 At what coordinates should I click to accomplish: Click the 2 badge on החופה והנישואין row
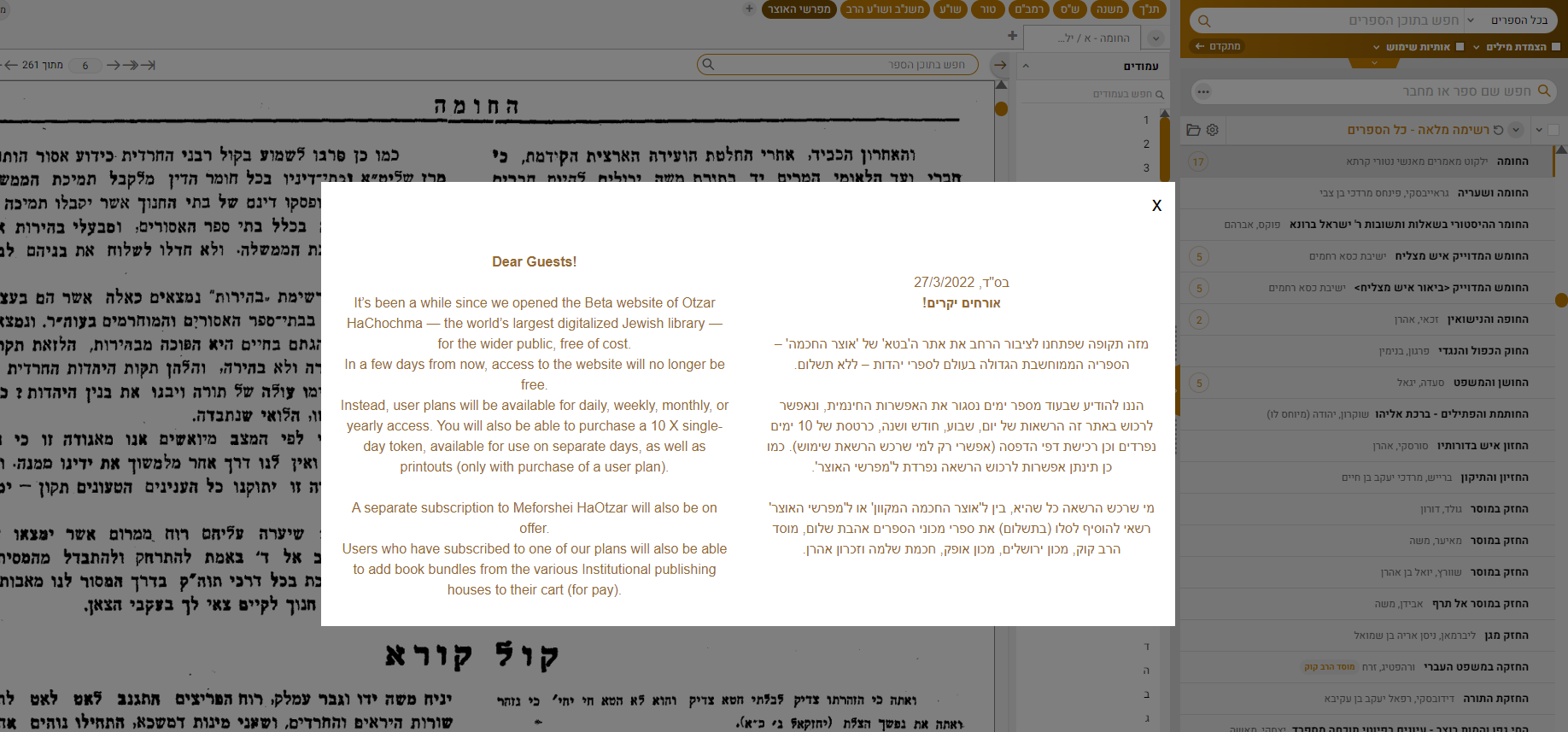coord(1199,319)
